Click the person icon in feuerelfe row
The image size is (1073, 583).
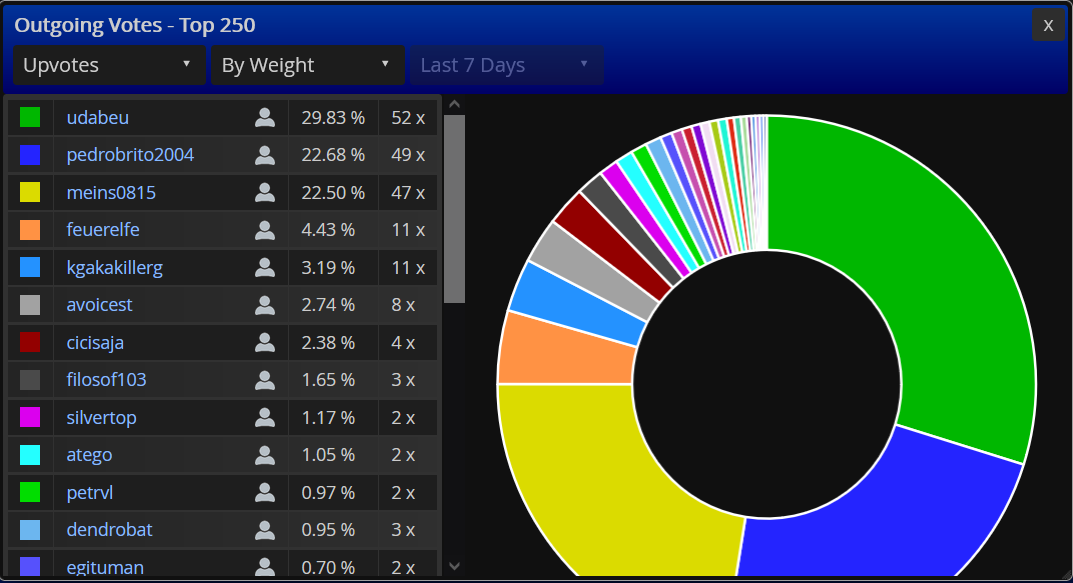point(265,230)
